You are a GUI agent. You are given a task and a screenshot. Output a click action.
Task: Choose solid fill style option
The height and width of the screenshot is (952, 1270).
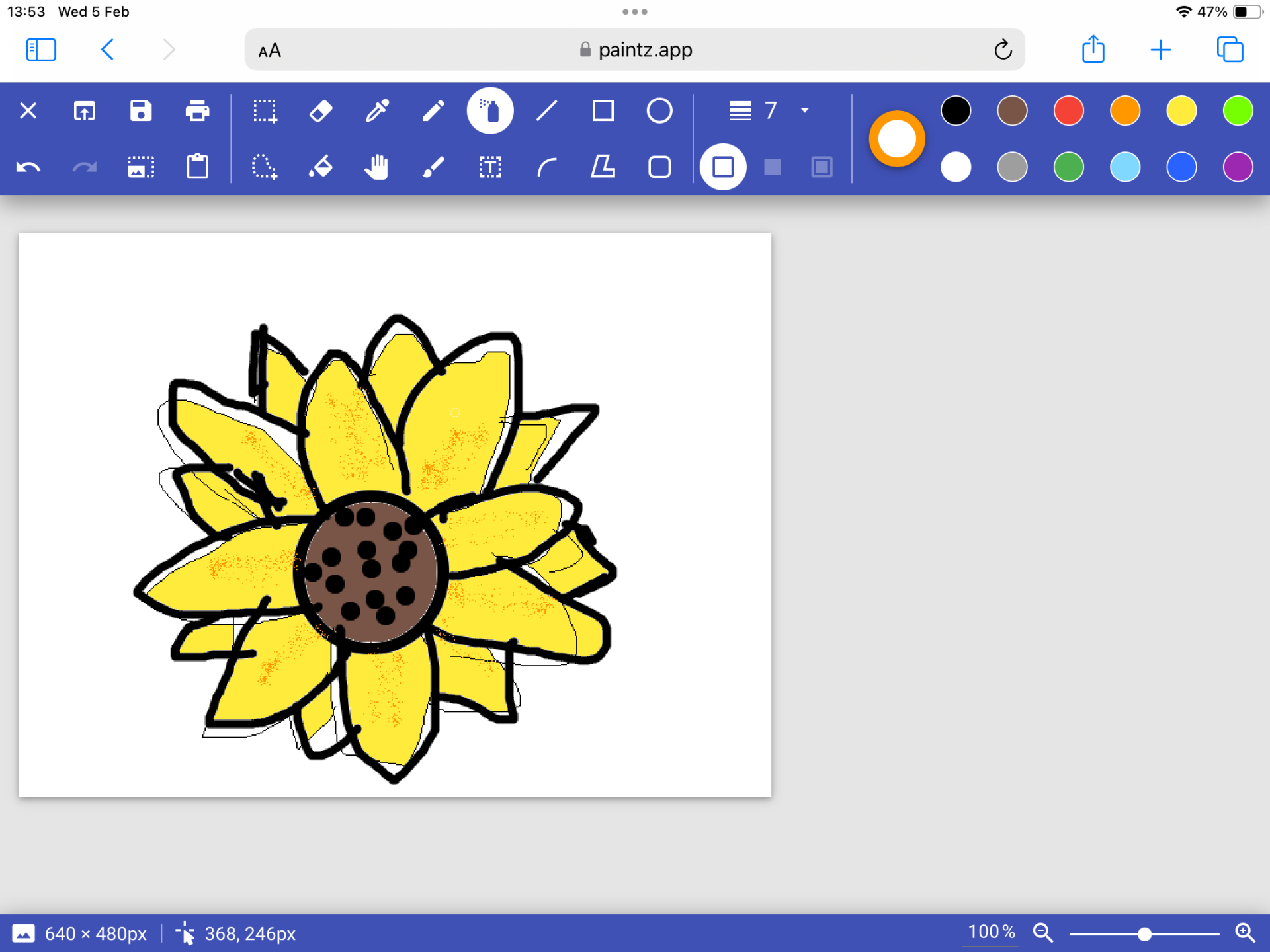click(x=772, y=167)
